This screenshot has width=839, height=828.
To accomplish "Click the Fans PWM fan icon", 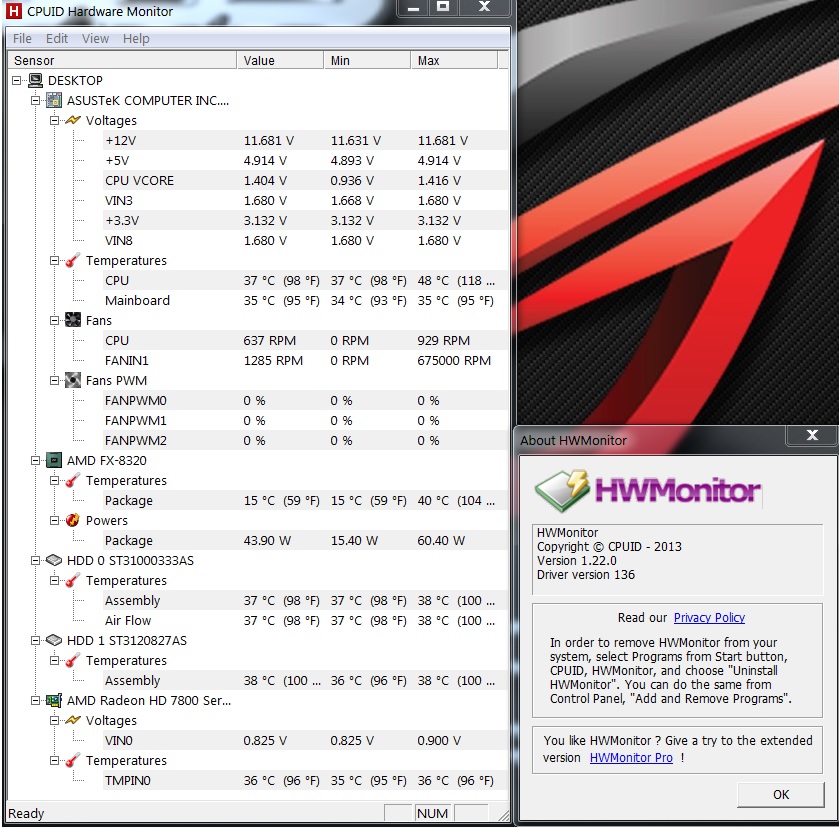I will point(73,380).
